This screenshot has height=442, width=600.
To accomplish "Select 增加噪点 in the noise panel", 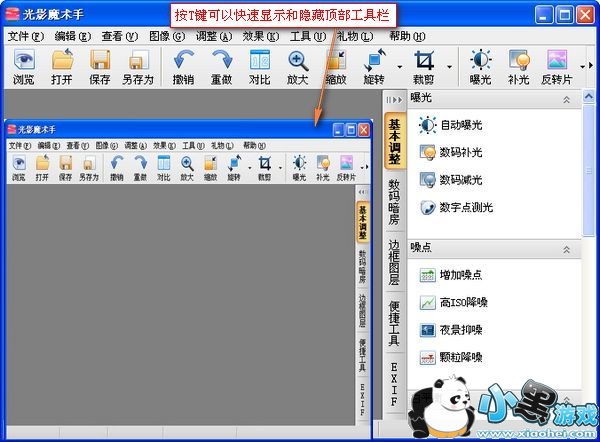I will point(450,275).
